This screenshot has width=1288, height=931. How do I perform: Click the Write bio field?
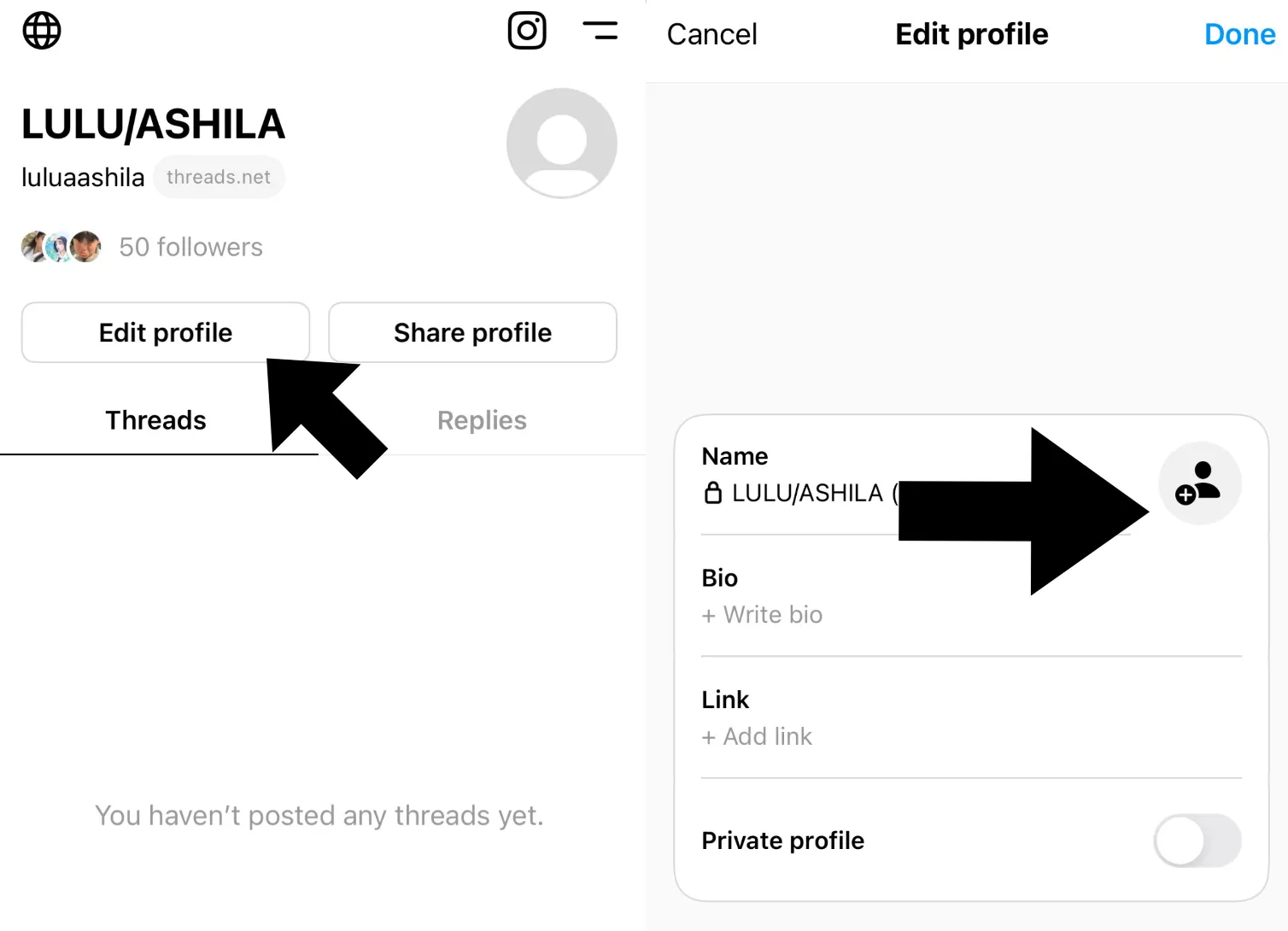coord(763,615)
